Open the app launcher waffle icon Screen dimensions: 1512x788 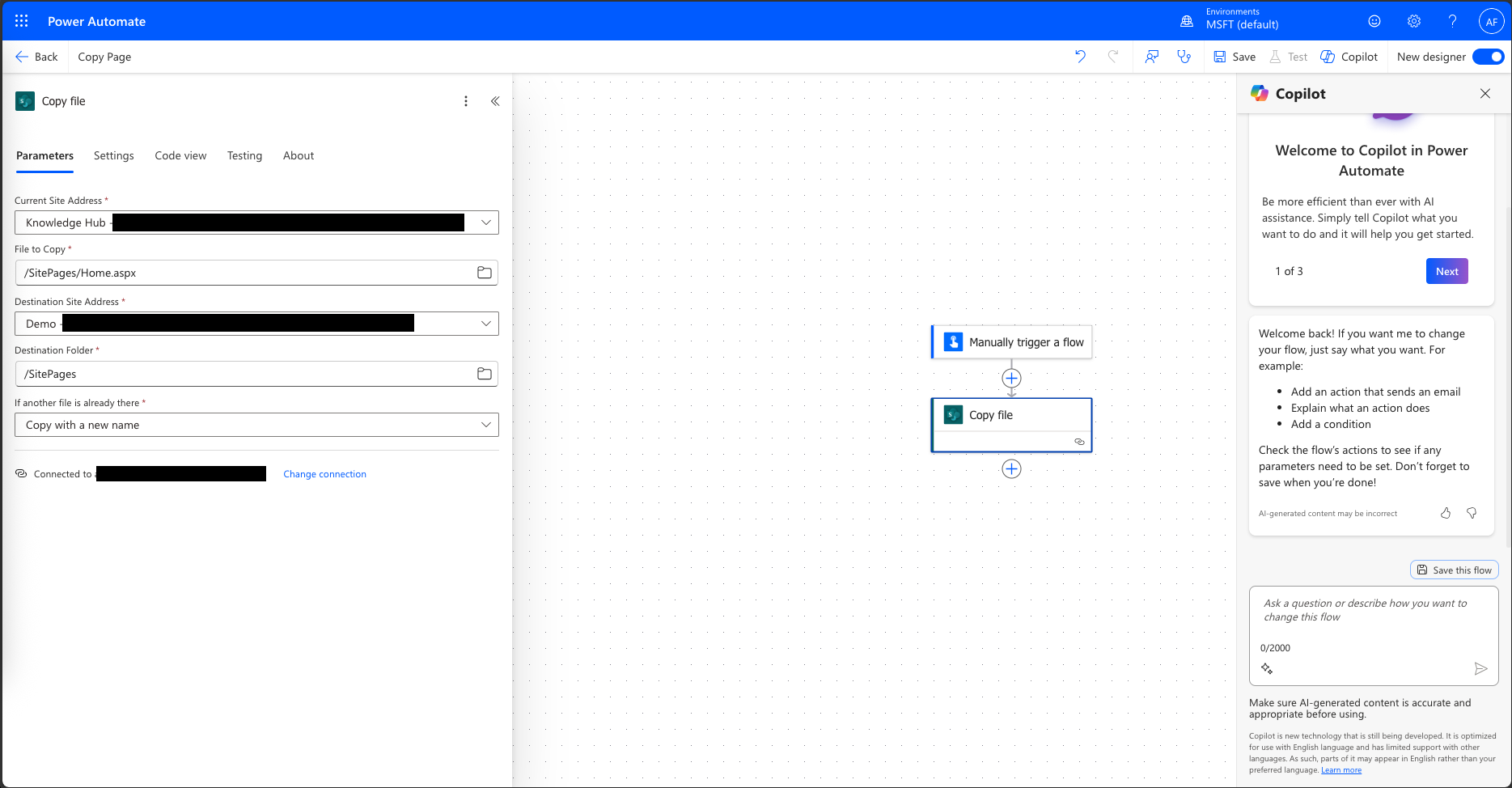click(x=22, y=21)
